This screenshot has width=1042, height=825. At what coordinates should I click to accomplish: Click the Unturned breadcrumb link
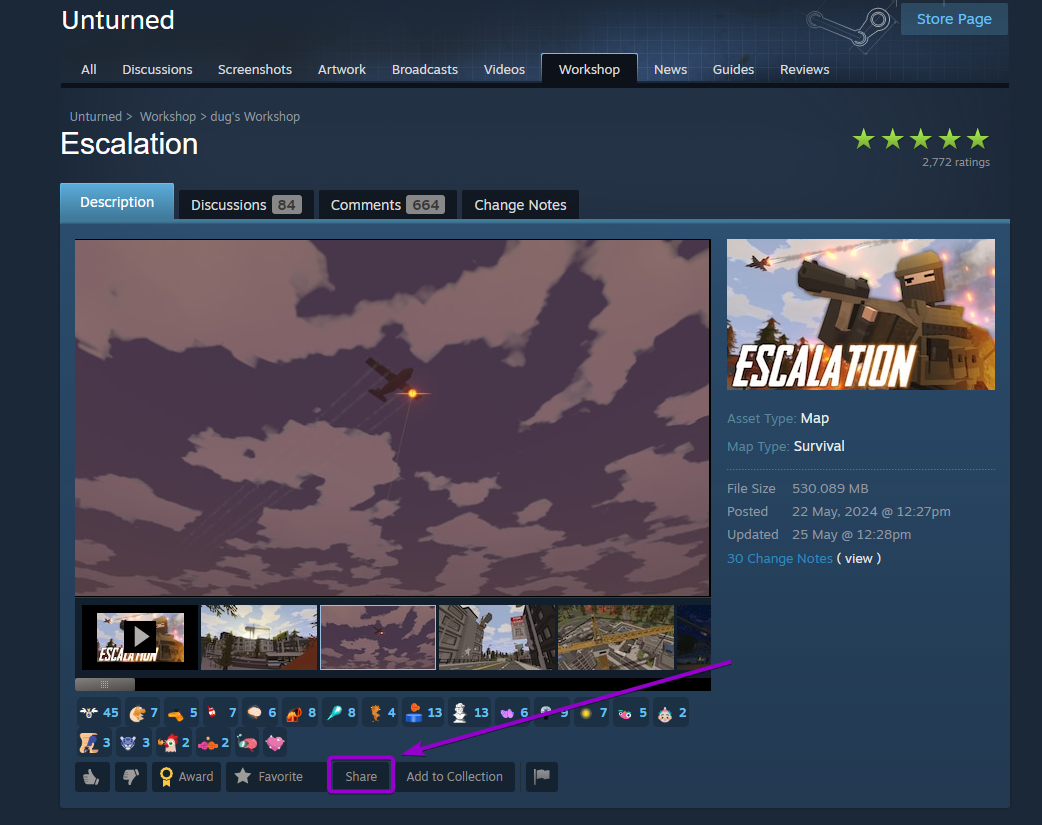(96, 116)
